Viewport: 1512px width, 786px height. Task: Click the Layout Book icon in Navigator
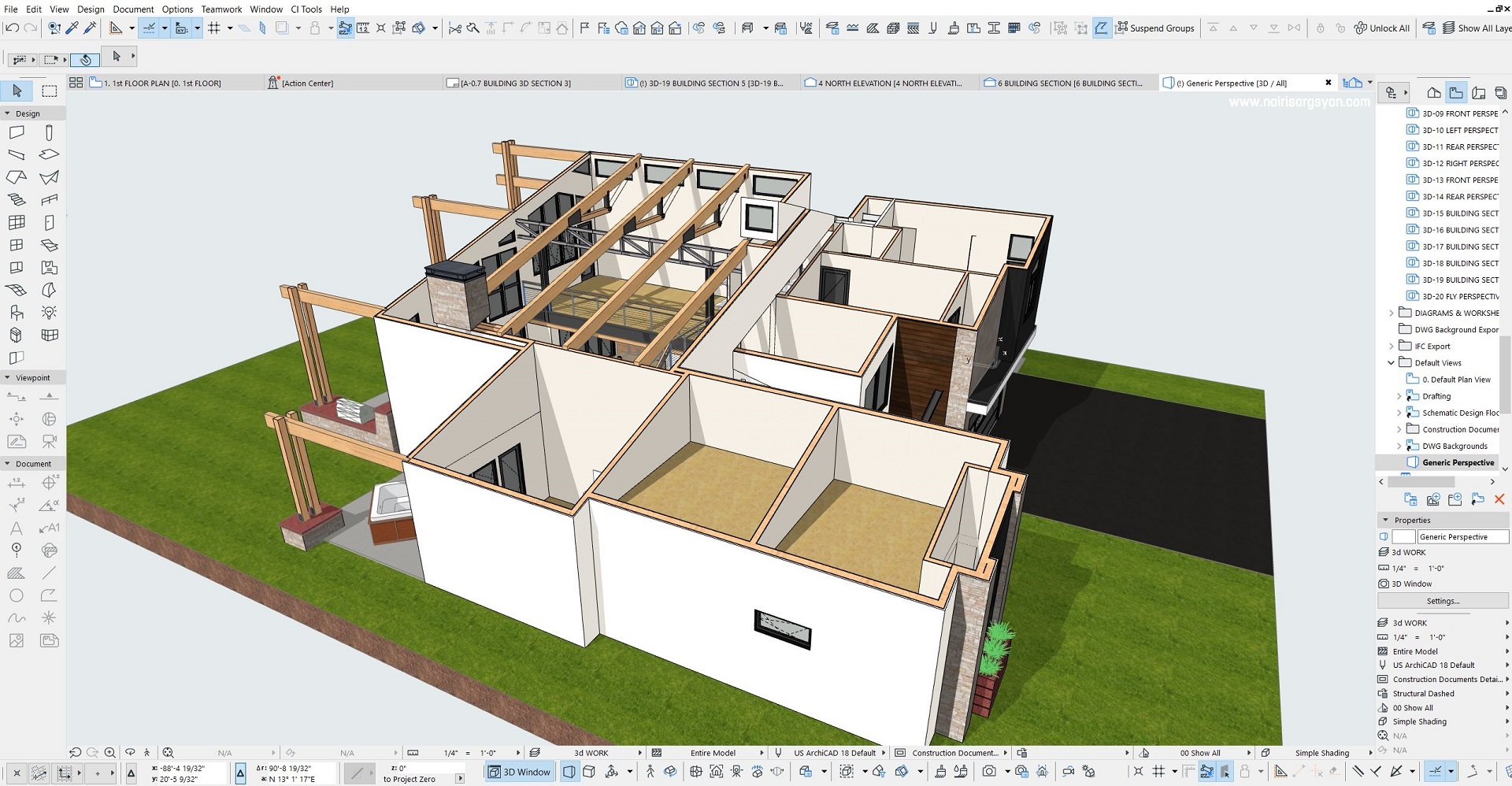(1479, 93)
